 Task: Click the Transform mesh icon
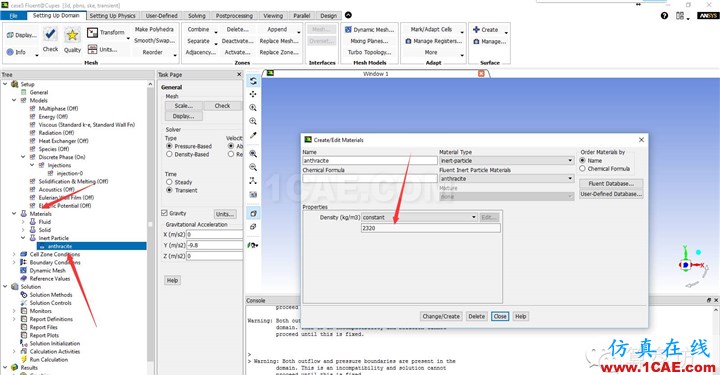(92, 32)
